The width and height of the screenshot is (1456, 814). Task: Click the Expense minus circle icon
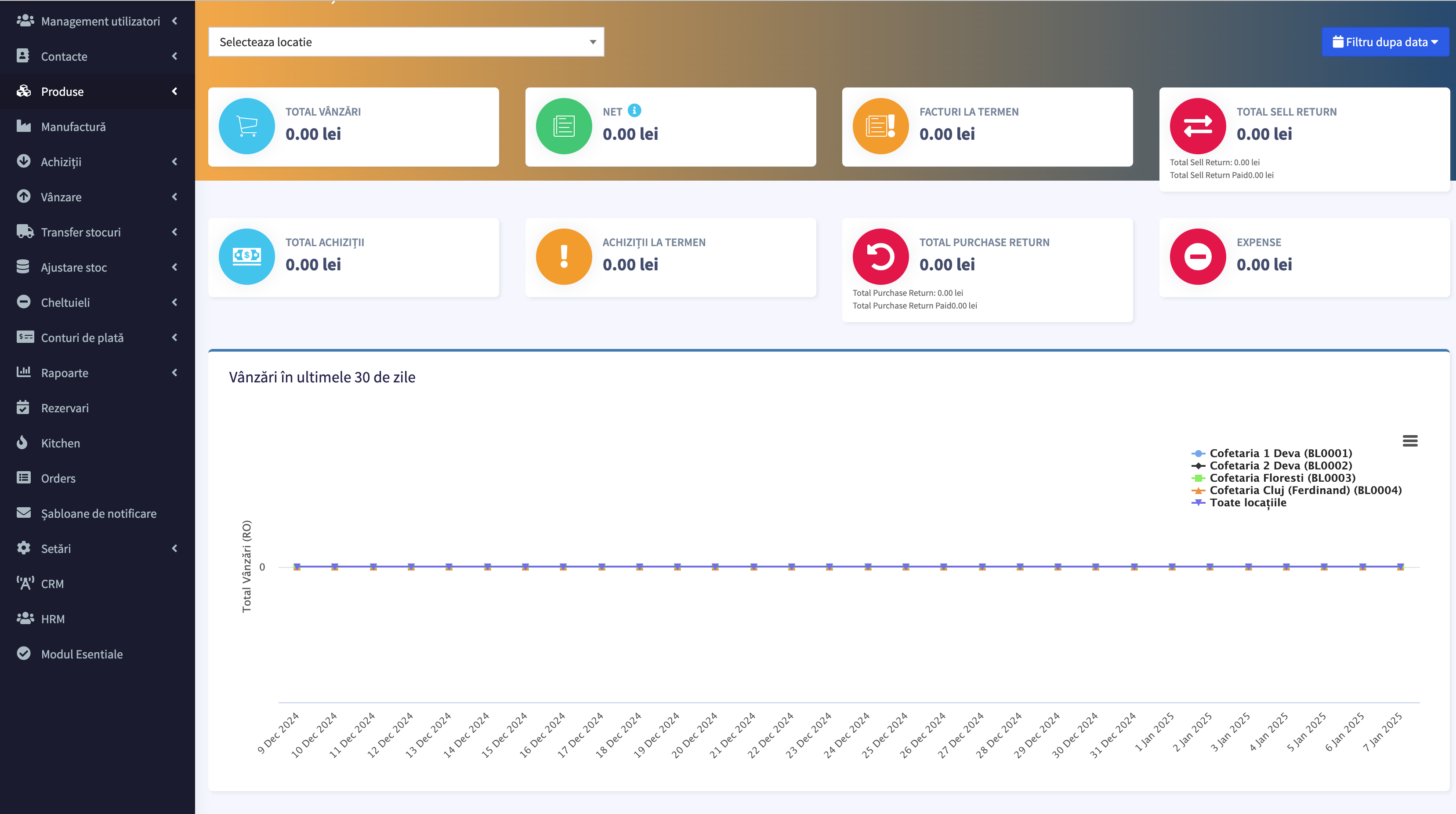point(1197,257)
